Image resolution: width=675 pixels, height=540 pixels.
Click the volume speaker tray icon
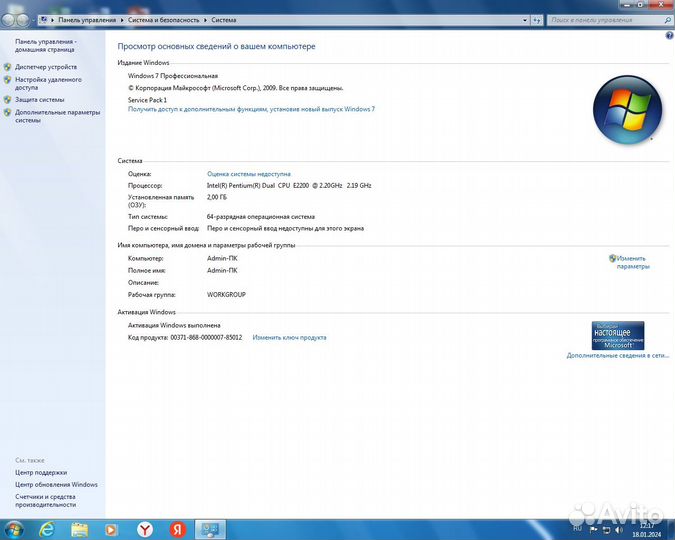619,530
